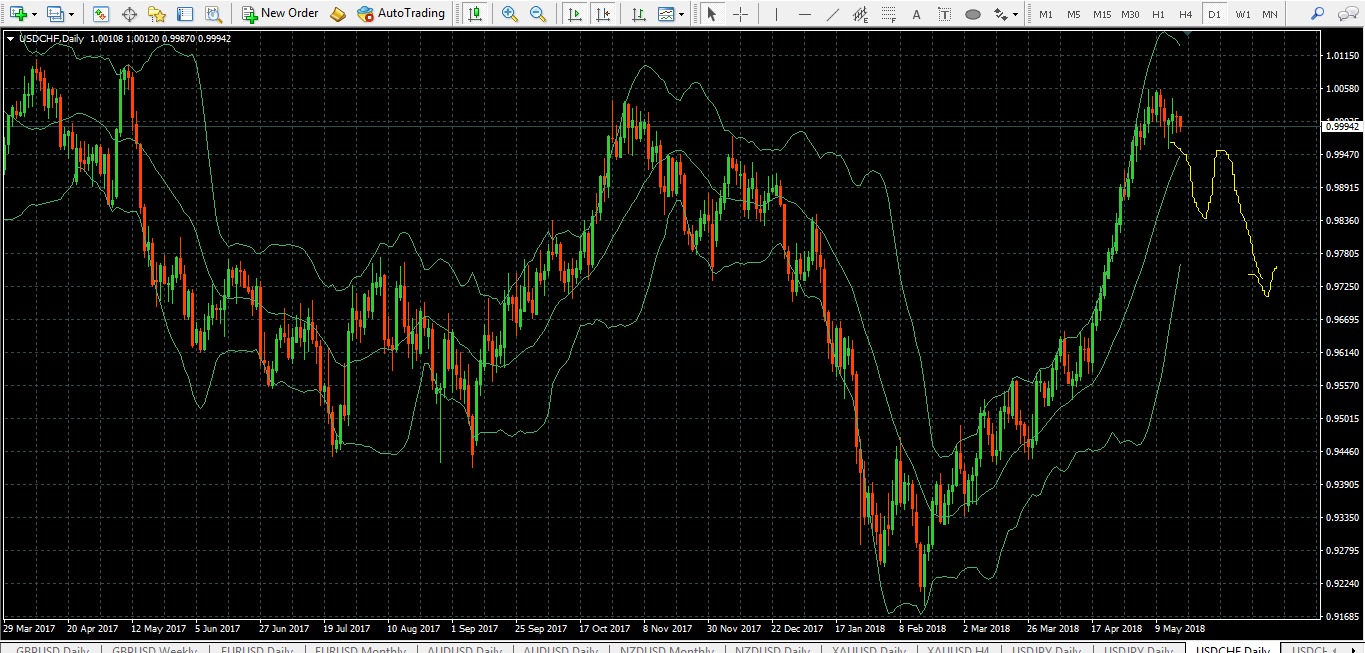Expand the templates dropdown arrow
This screenshot has width=1365, height=653.
pos(682,15)
